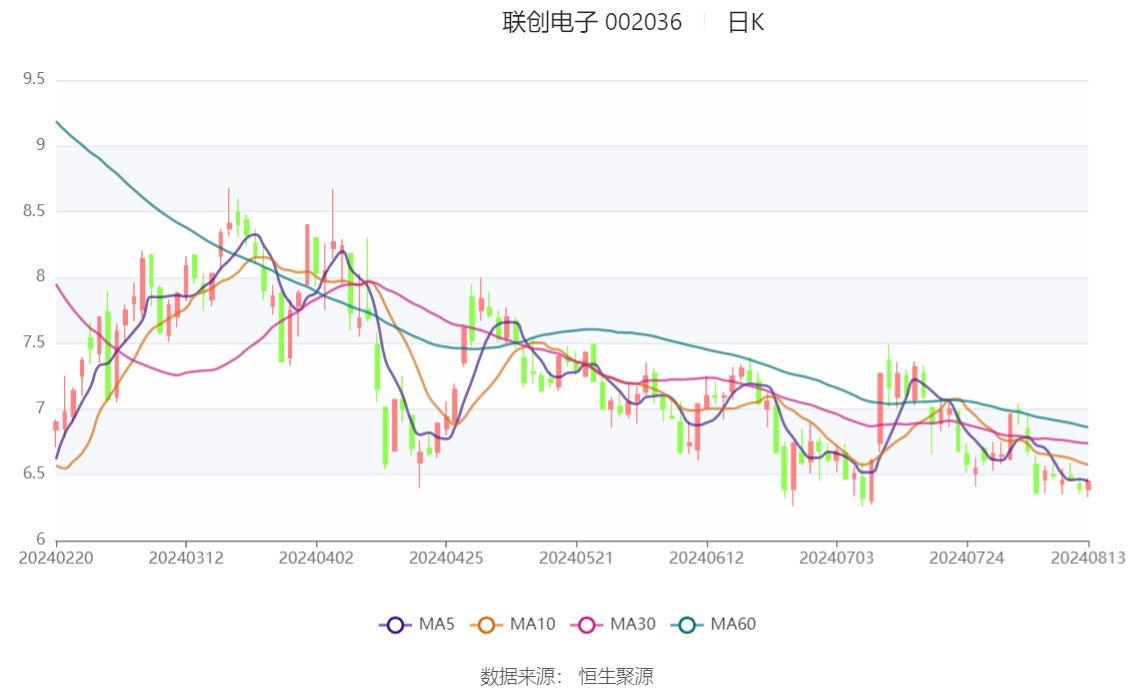1134x689 pixels.
Task: Click the 6.5 price axis label
Action: (34, 474)
